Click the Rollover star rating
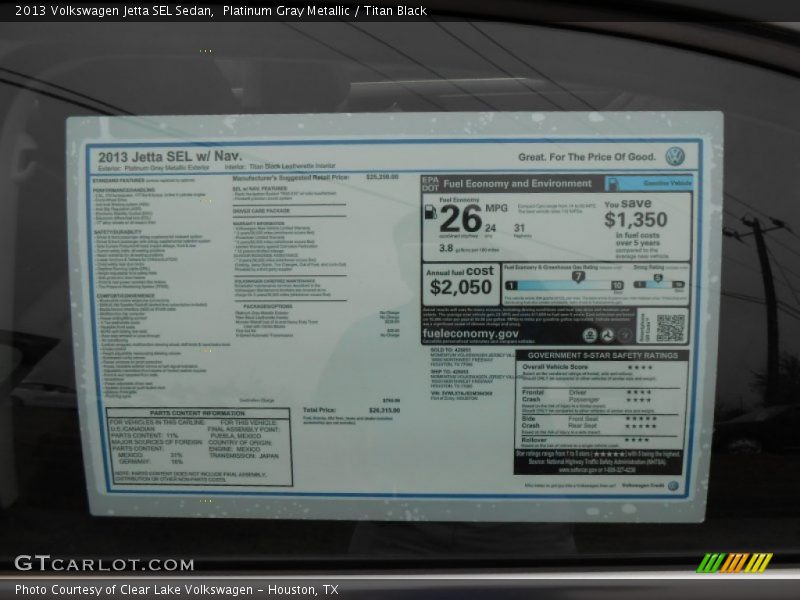800x600 pixels. [x=637, y=440]
